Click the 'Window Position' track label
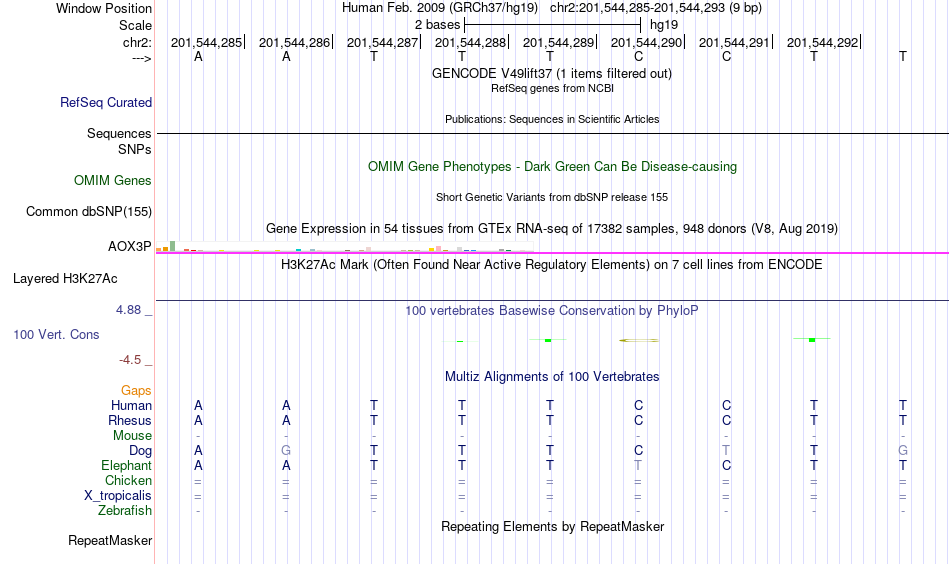Screen dimensions: 950x564 click(x=104, y=8)
